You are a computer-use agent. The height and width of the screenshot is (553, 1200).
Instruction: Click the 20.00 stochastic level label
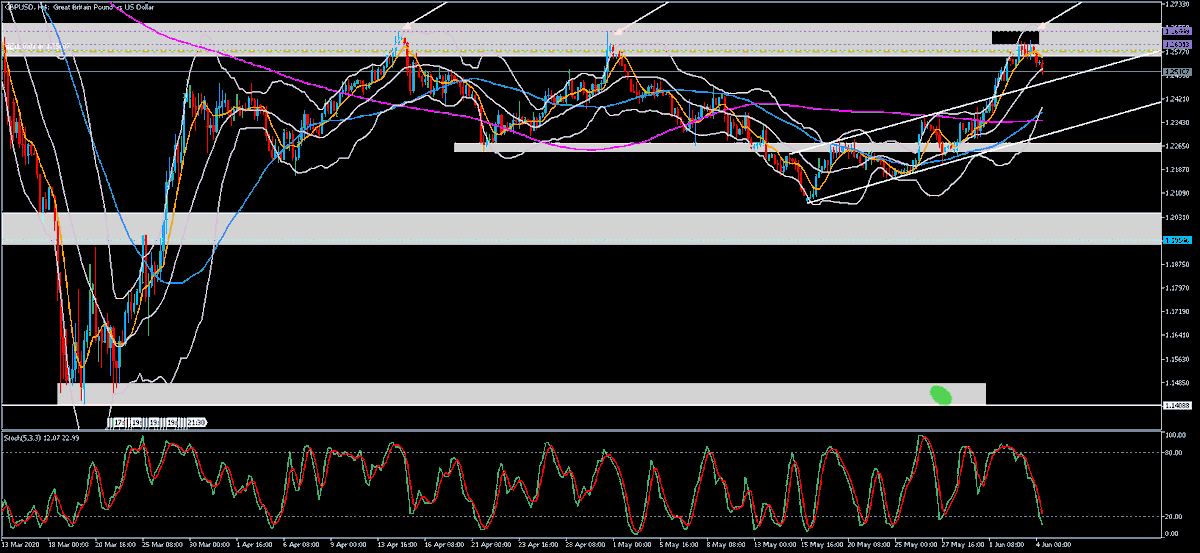1174,516
